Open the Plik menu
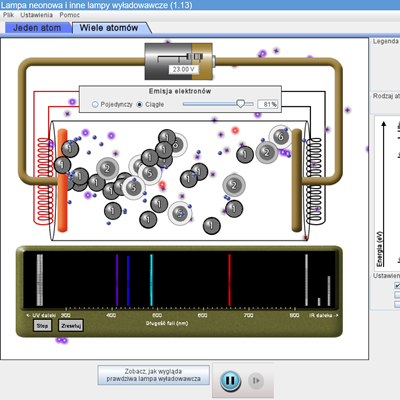Viewport: 400px width, 400px height. [8, 15]
